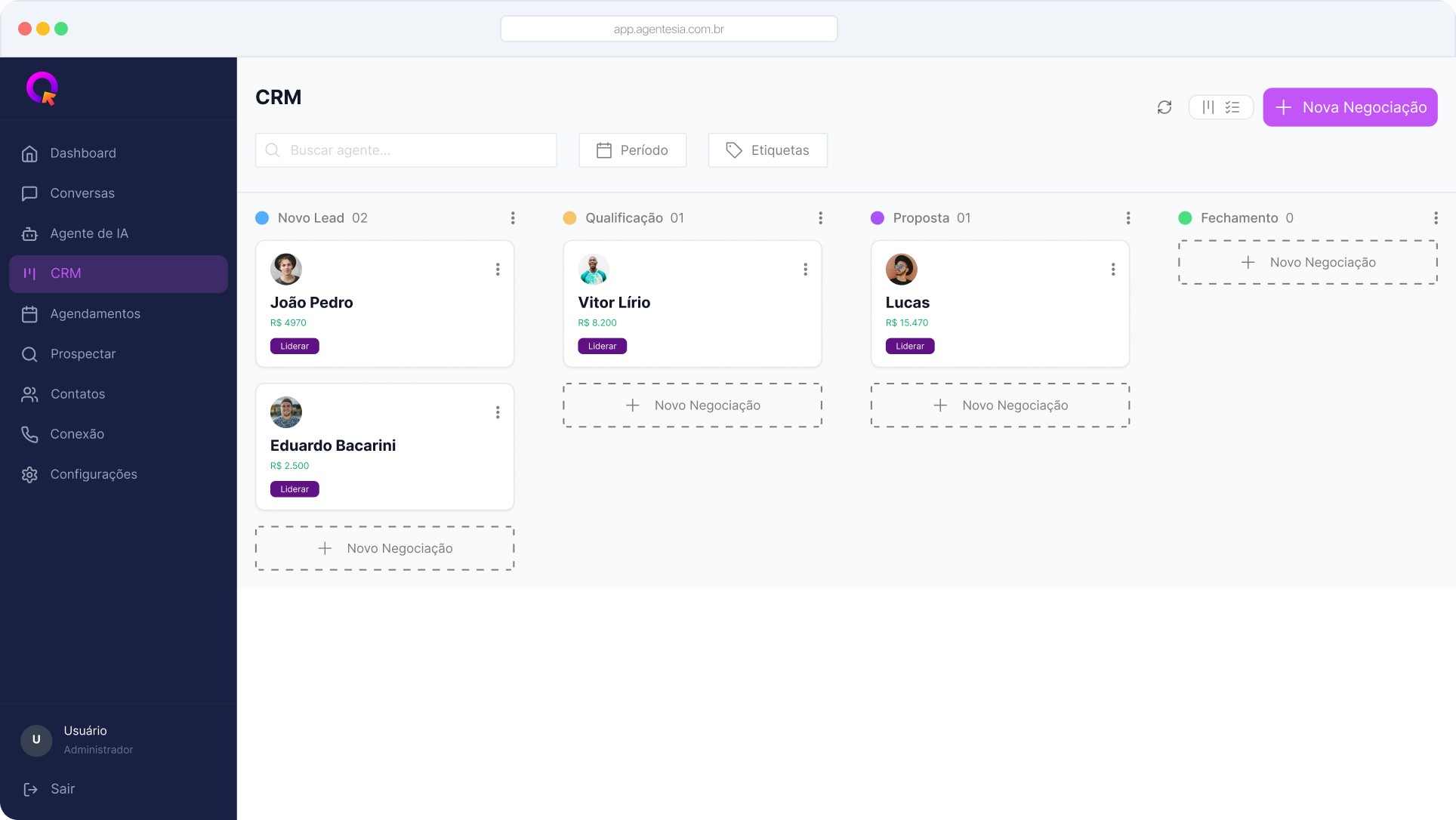The height and width of the screenshot is (820, 1456).
Task: Go to Conversas in the sidebar
Action: point(82,193)
